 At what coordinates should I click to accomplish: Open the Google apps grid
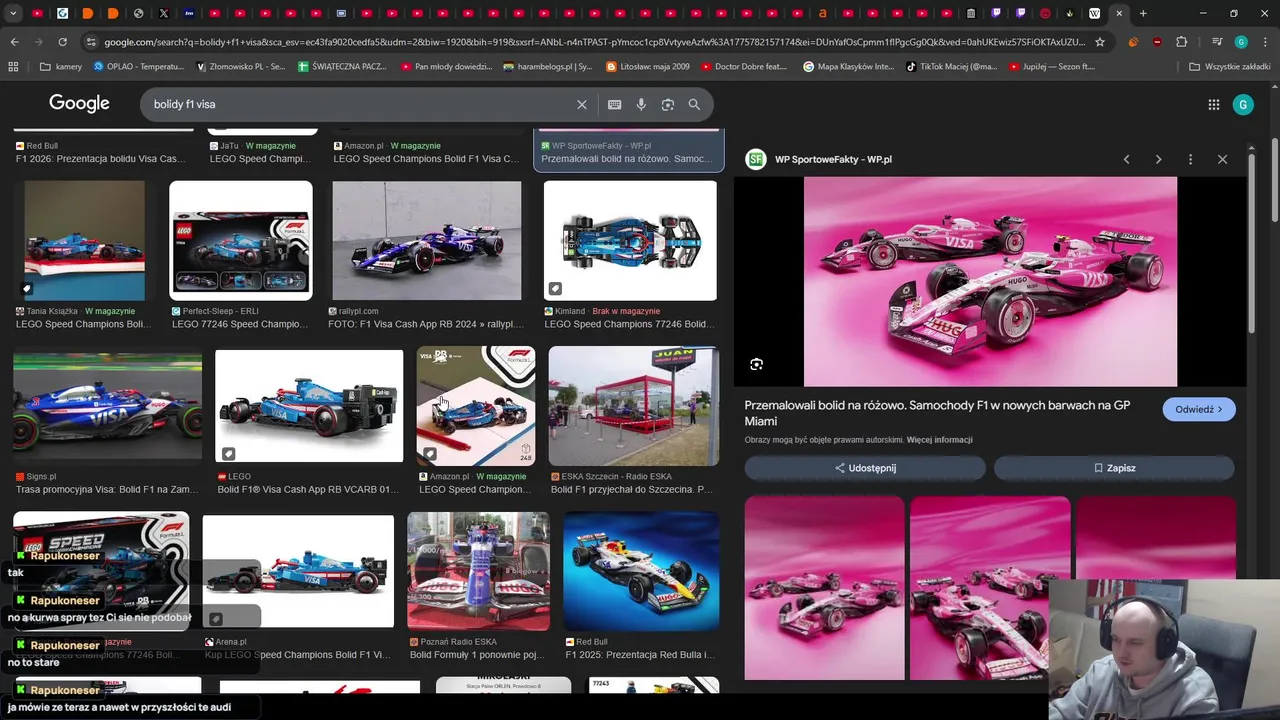(1213, 104)
